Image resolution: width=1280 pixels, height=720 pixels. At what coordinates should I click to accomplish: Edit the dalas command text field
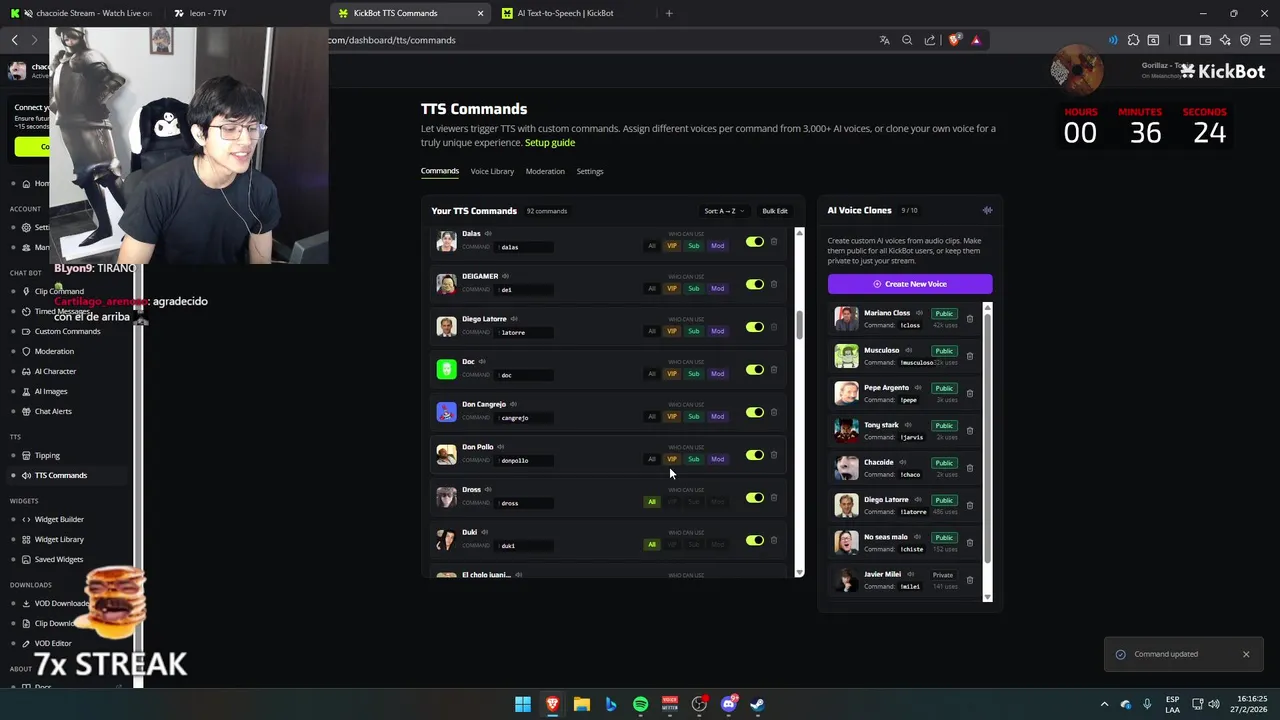click(x=525, y=247)
